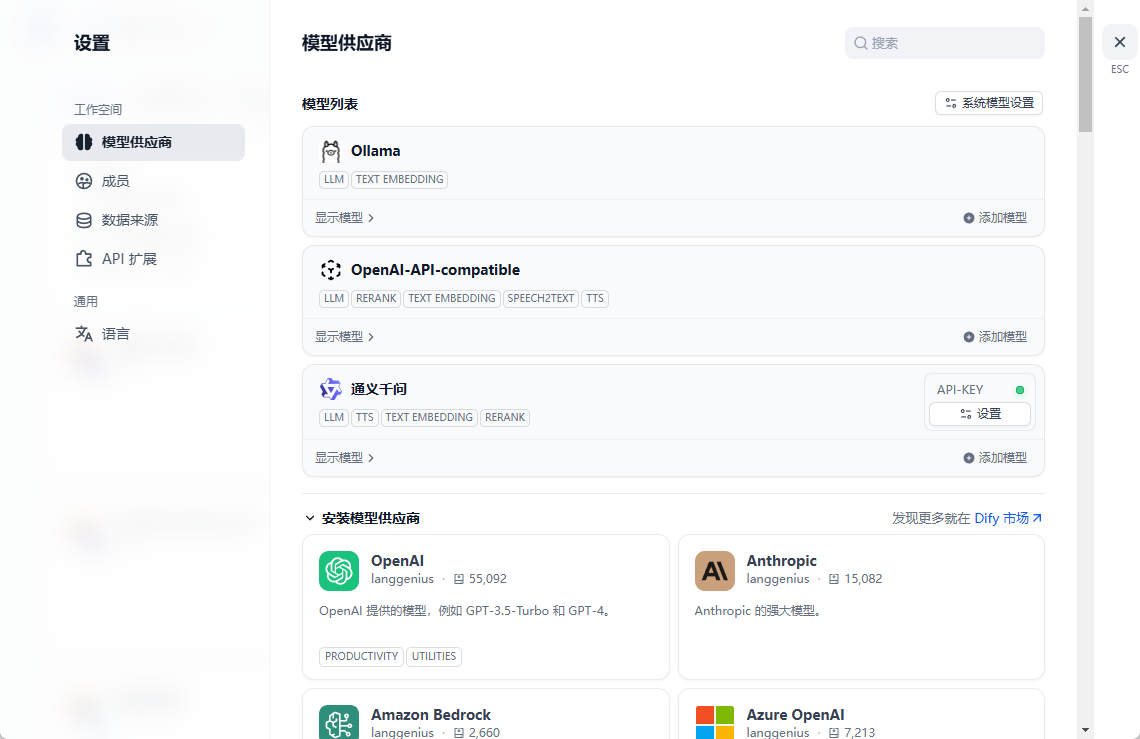Collapse the 安装模型供应商 section
1140x739 pixels.
tap(310, 518)
